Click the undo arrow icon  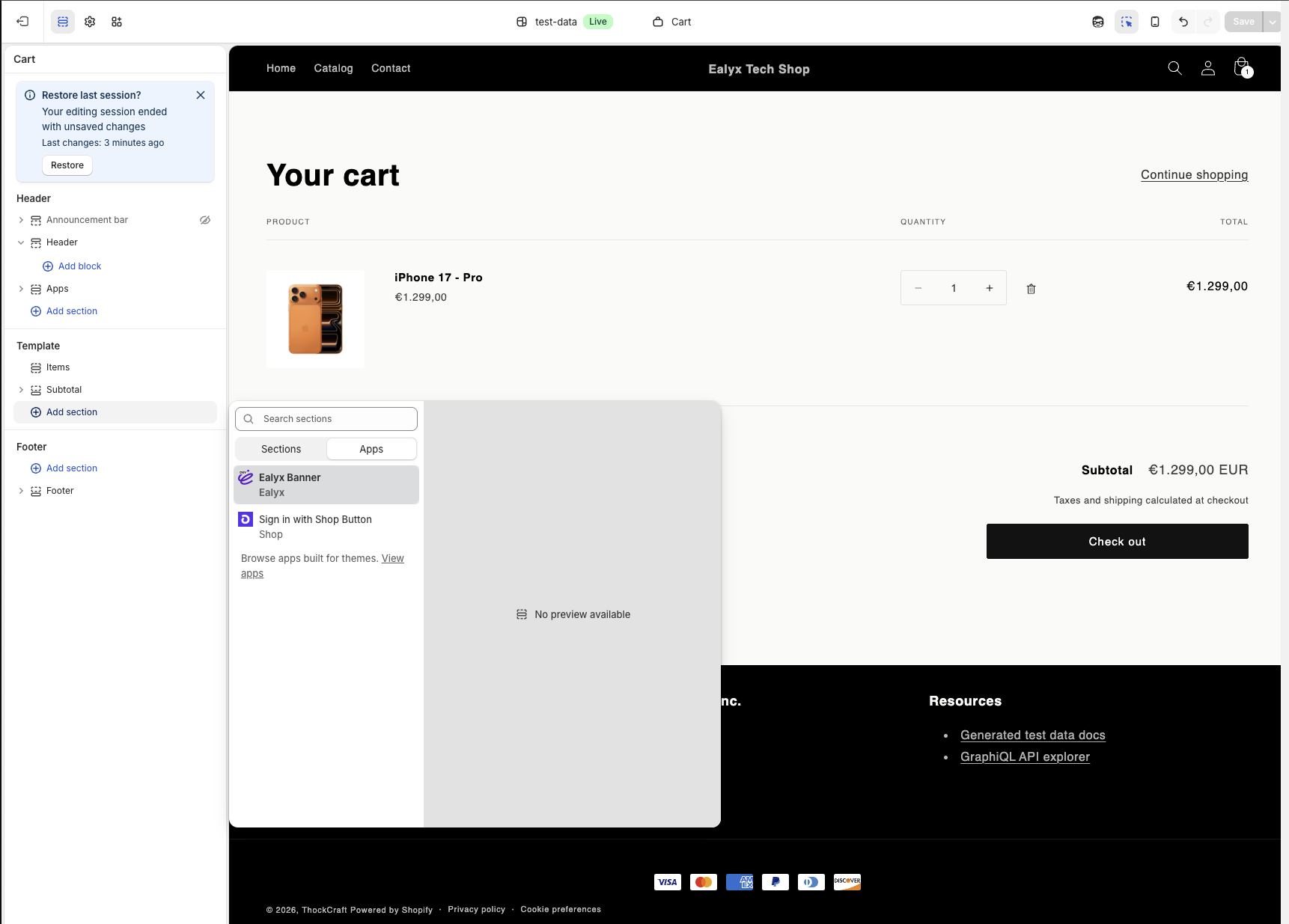click(1183, 22)
